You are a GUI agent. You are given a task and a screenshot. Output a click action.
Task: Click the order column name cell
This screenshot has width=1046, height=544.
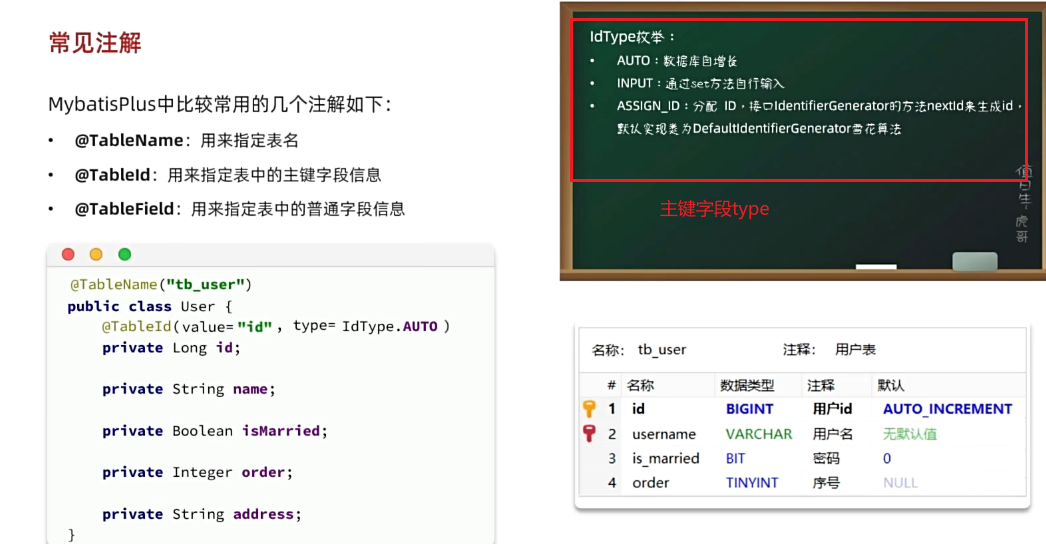(650, 483)
